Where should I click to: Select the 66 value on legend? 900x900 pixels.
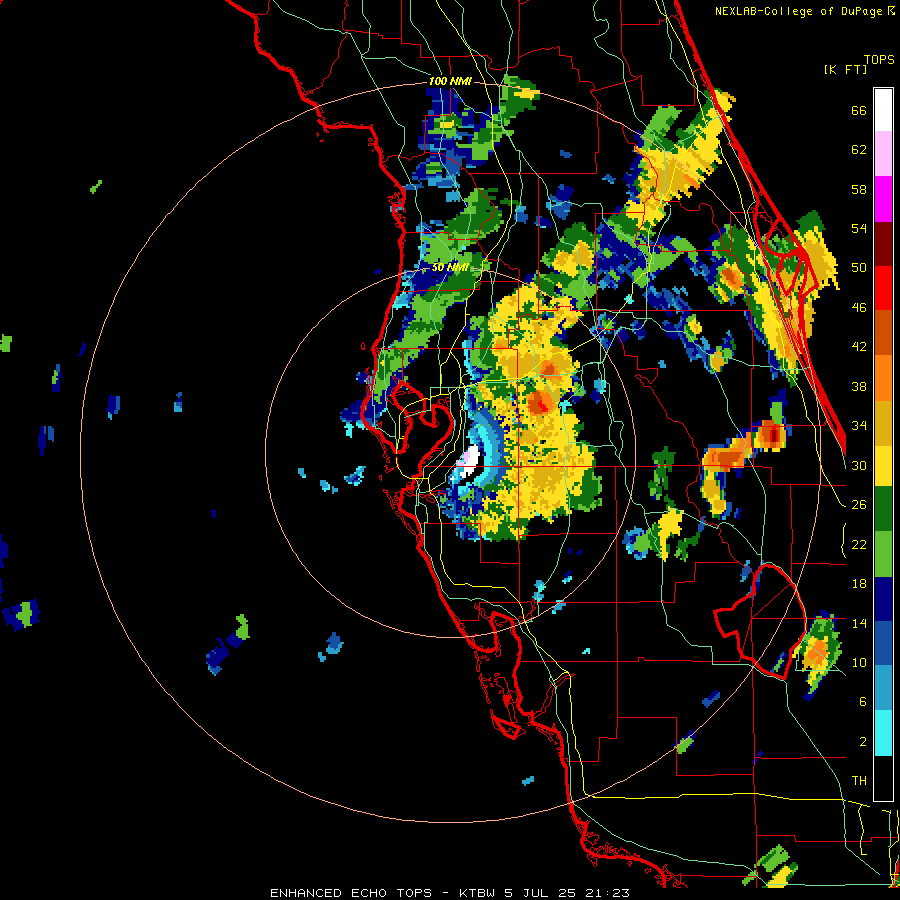tap(859, 111)
